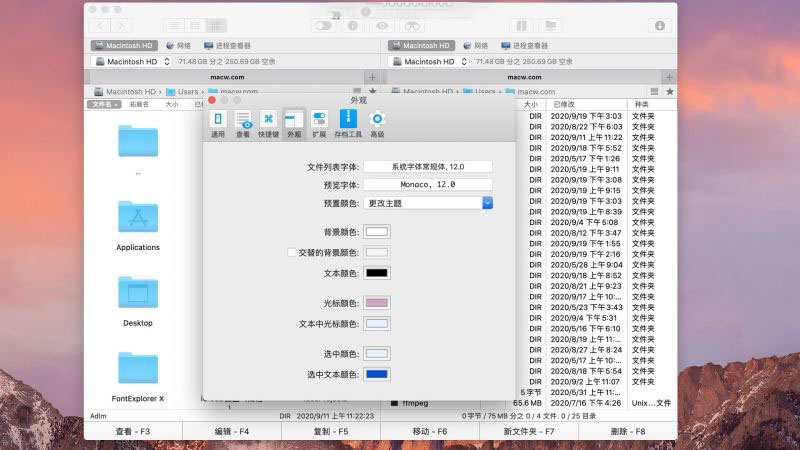
Task: Open the 选中文本颜色 blue color swatch
Action: 377,374
